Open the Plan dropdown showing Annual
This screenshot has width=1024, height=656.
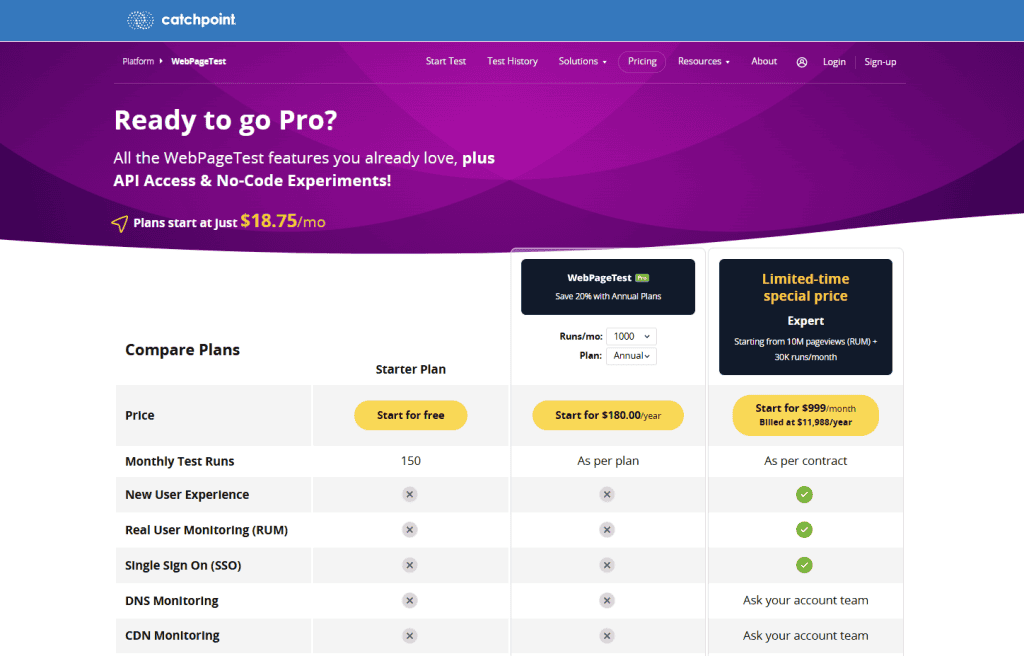coord(631,356)
